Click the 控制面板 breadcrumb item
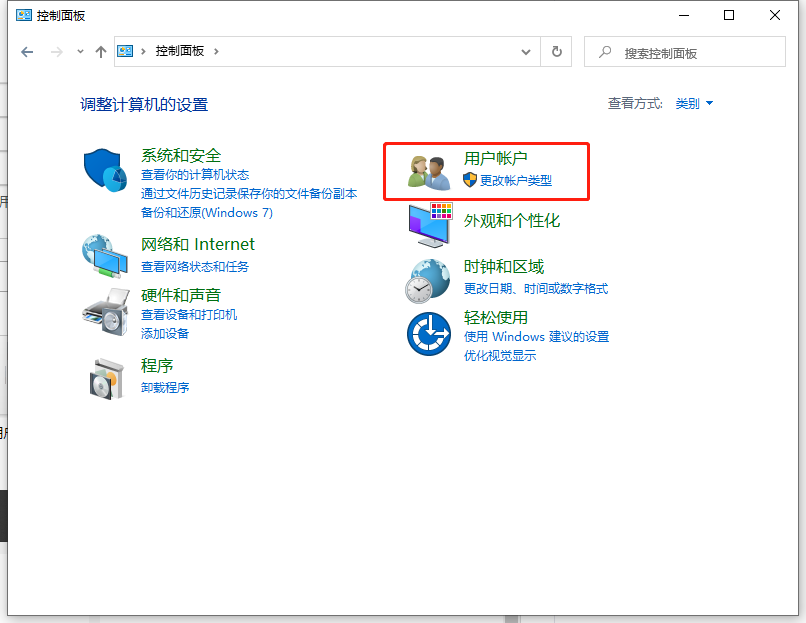The height and width of the screenshot is (623, 806). point(181,51)
